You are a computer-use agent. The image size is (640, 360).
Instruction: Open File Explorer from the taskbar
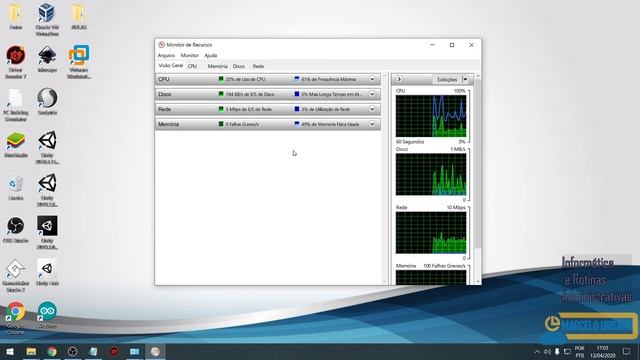click(x=31, y=351)
